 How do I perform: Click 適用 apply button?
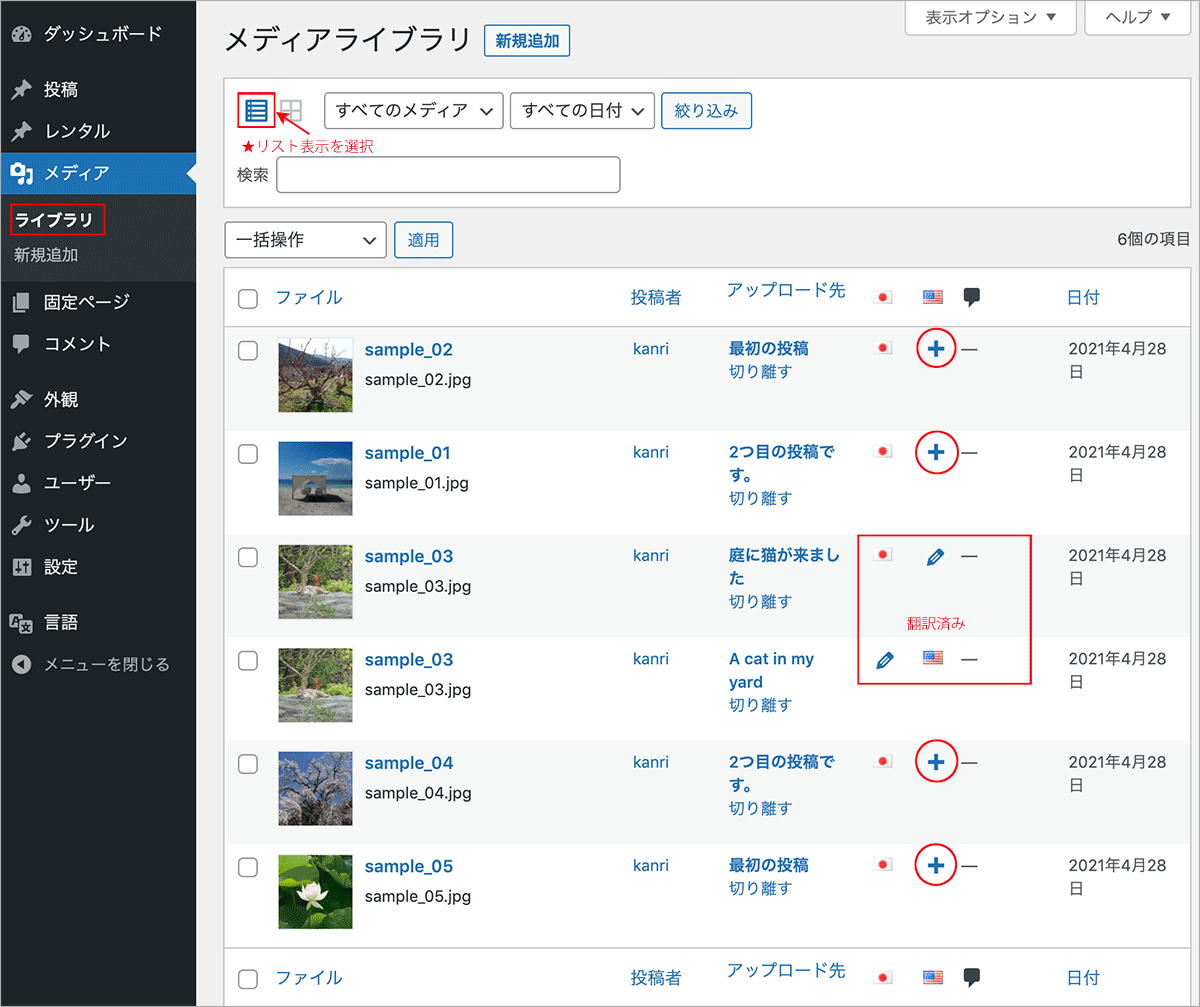tap(424, 240)
